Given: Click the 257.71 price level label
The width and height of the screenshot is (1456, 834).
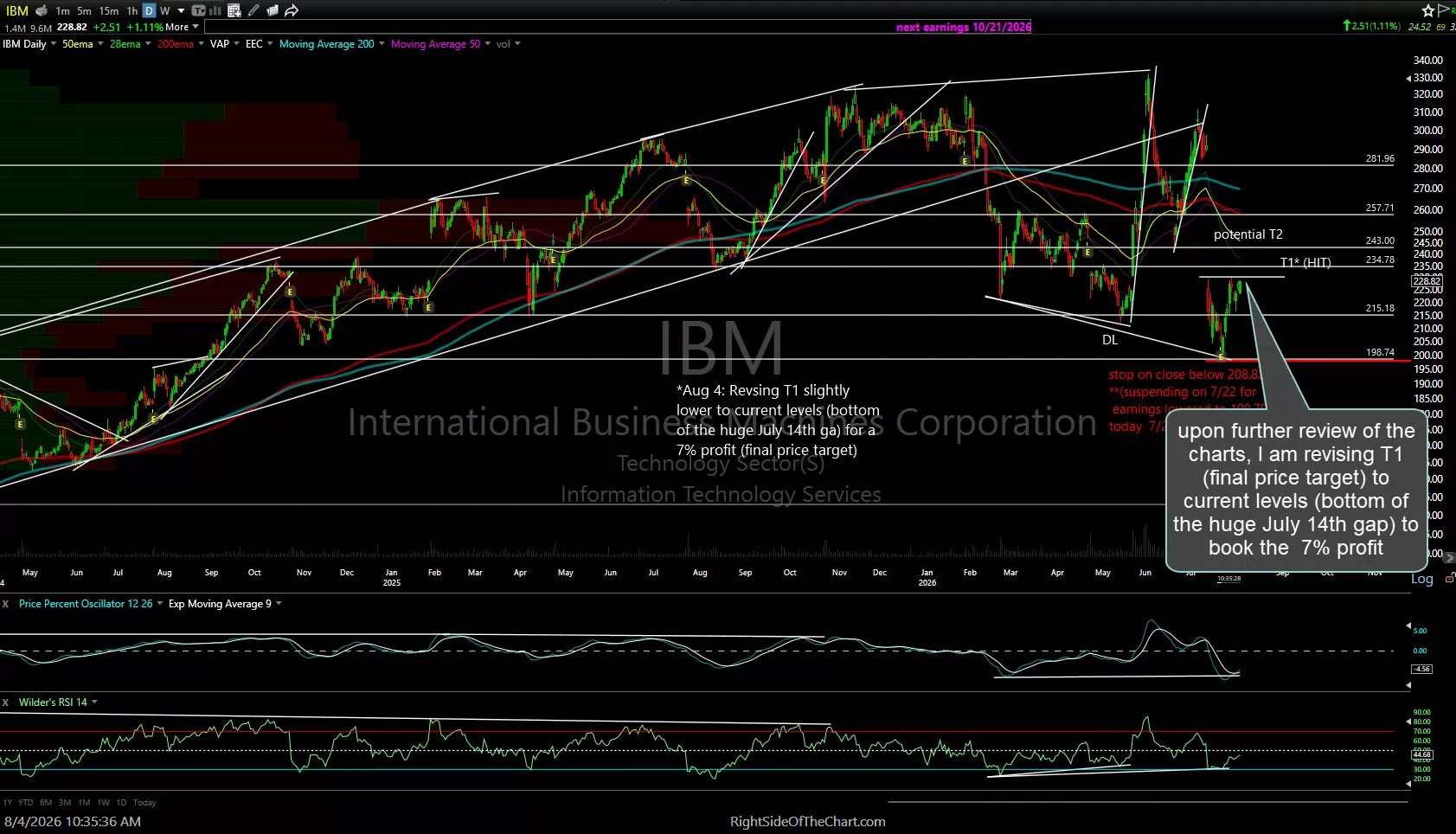Looking at the screenshot, I should 1380,208.
